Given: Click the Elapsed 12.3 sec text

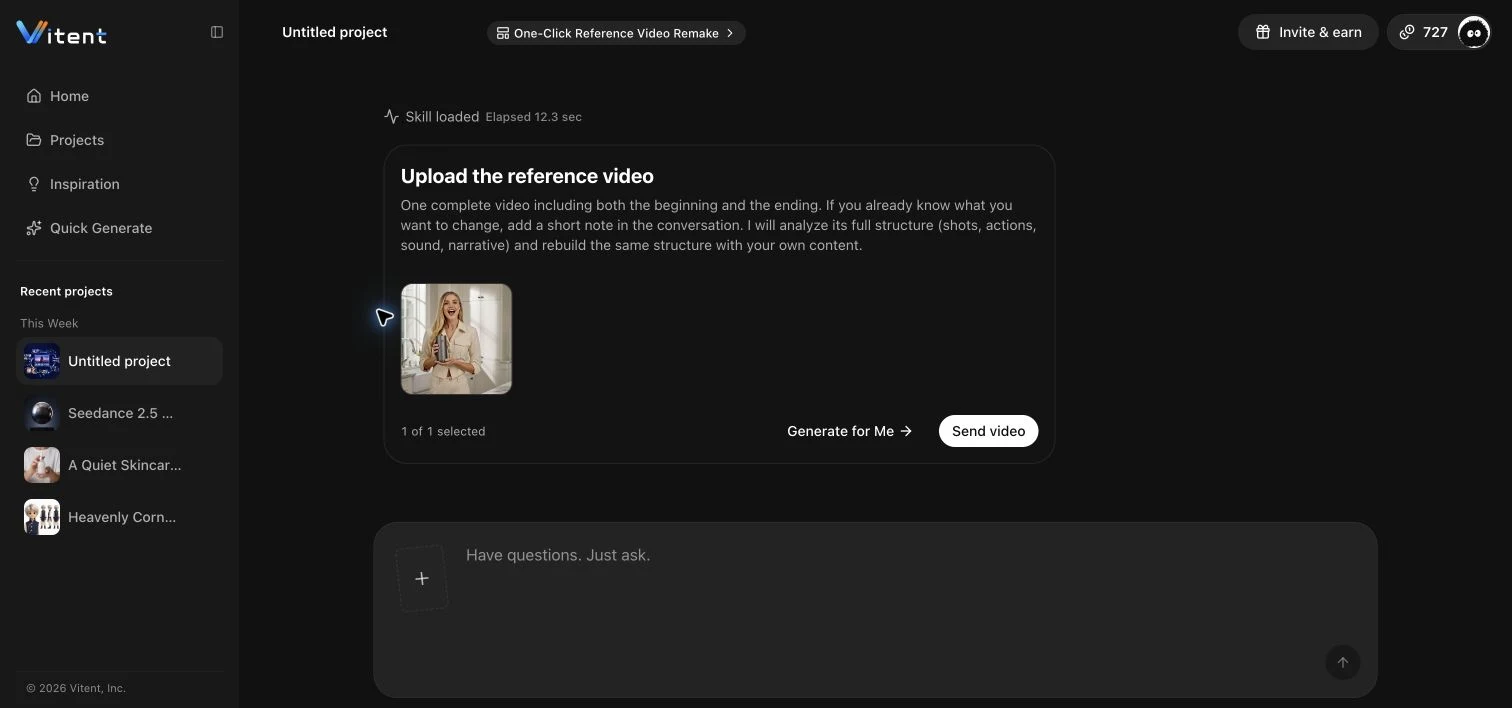Looking at the screenshot, I should (x=533, y=117).
